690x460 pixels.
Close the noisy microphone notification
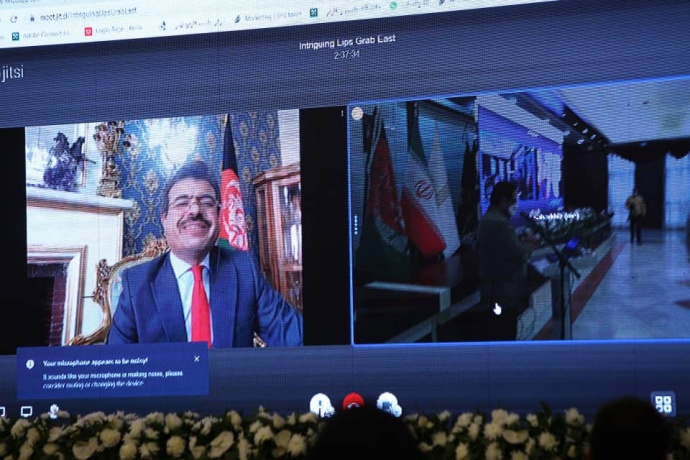196,359
